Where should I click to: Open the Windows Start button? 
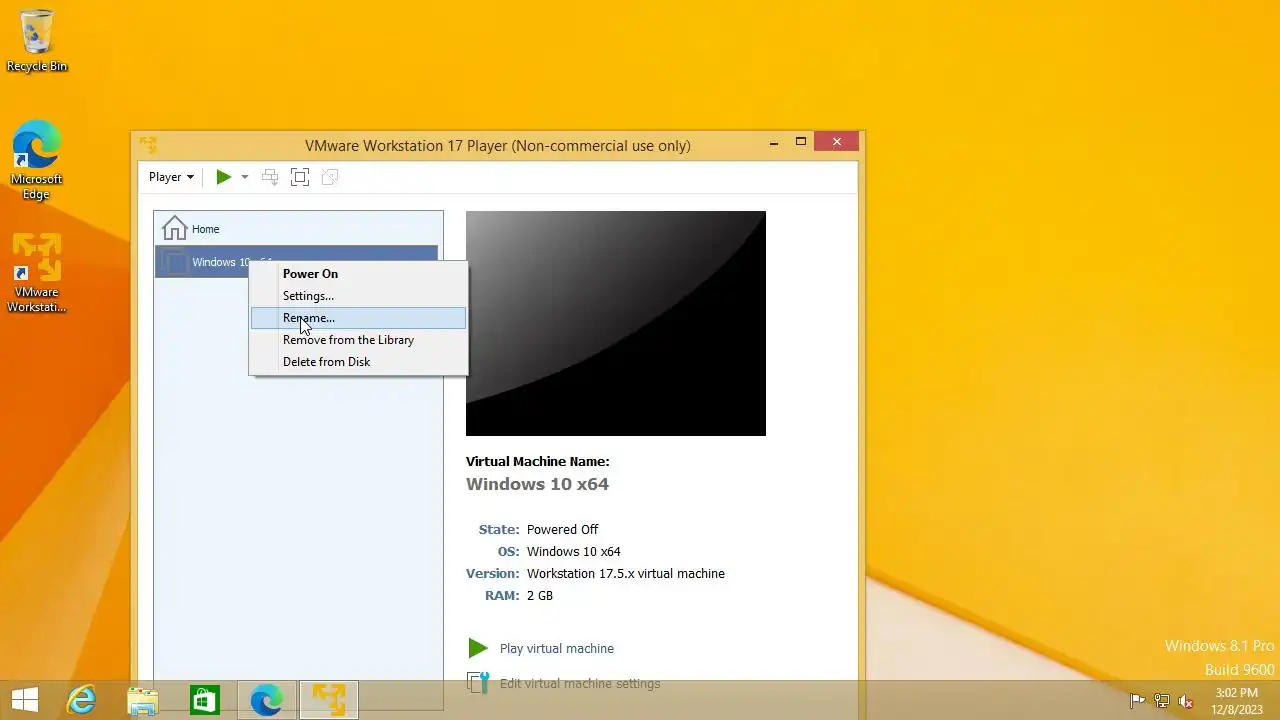coord(25,700)
